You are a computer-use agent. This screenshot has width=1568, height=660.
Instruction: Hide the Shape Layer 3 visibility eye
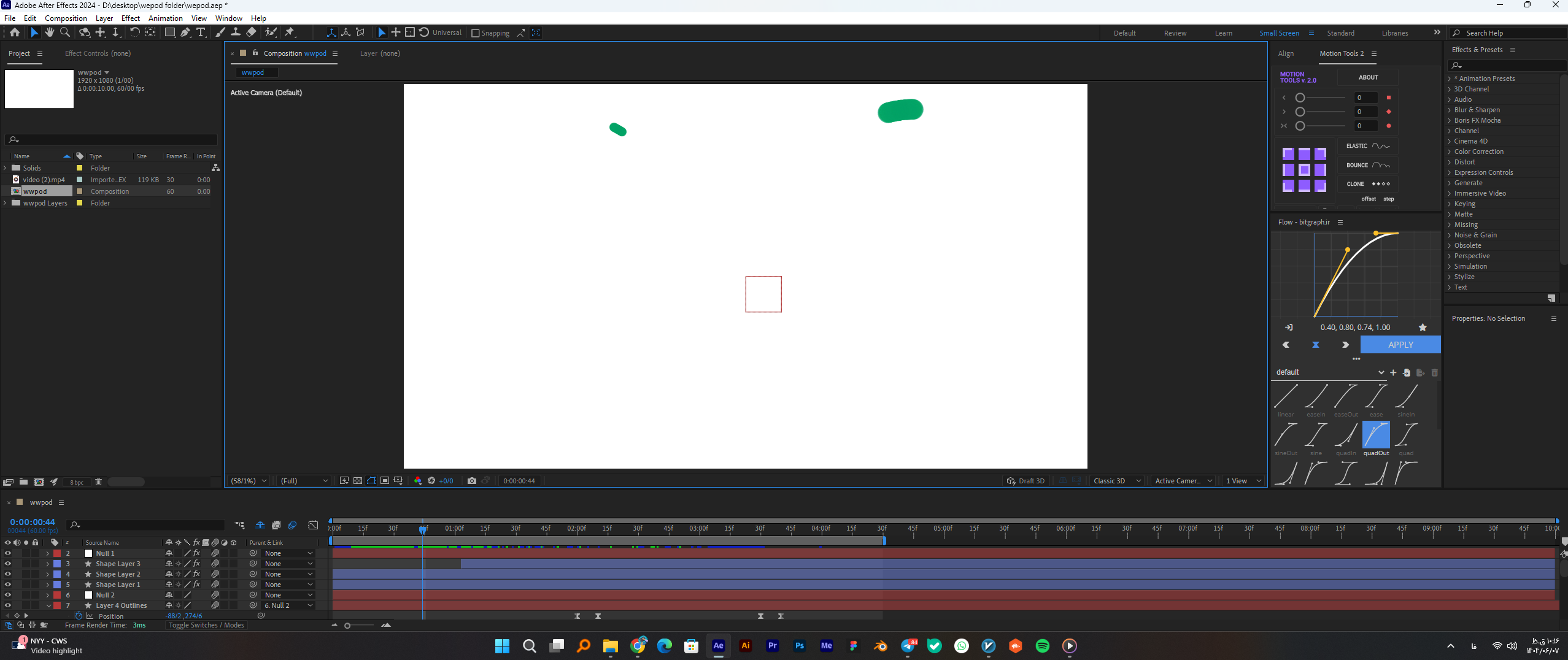click(x=7, y=564)
